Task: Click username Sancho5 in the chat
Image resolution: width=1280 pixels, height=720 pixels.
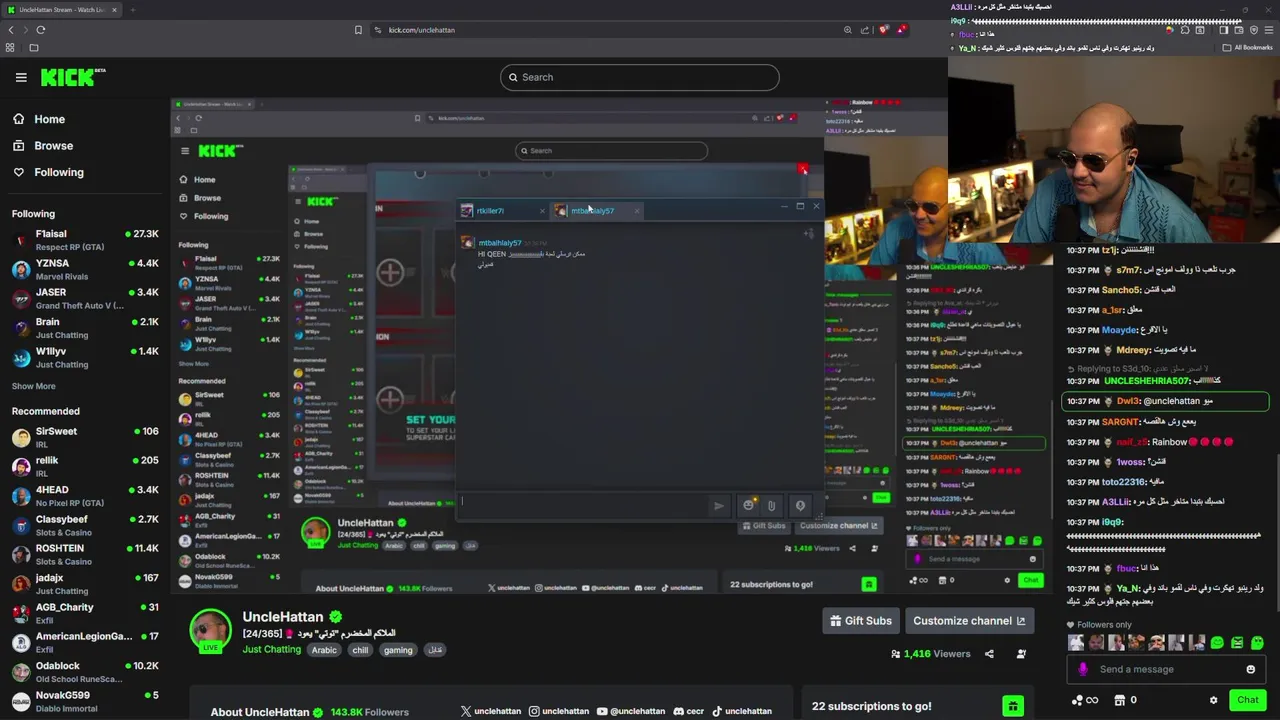Action: pyautogui.click(x=1121, y=290)
